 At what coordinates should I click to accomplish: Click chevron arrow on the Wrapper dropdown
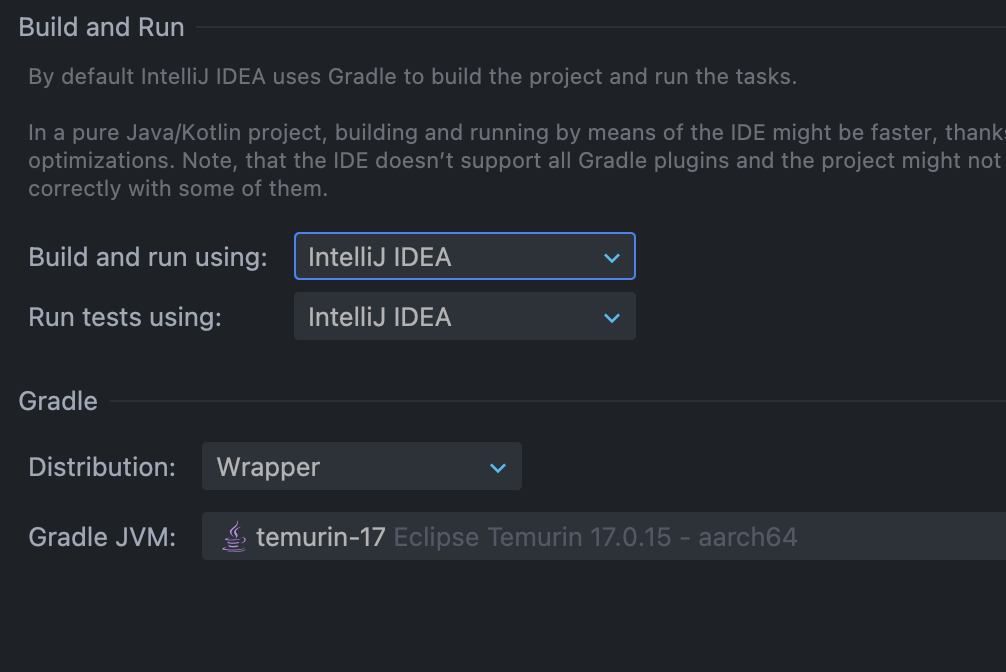click(498, 468)
